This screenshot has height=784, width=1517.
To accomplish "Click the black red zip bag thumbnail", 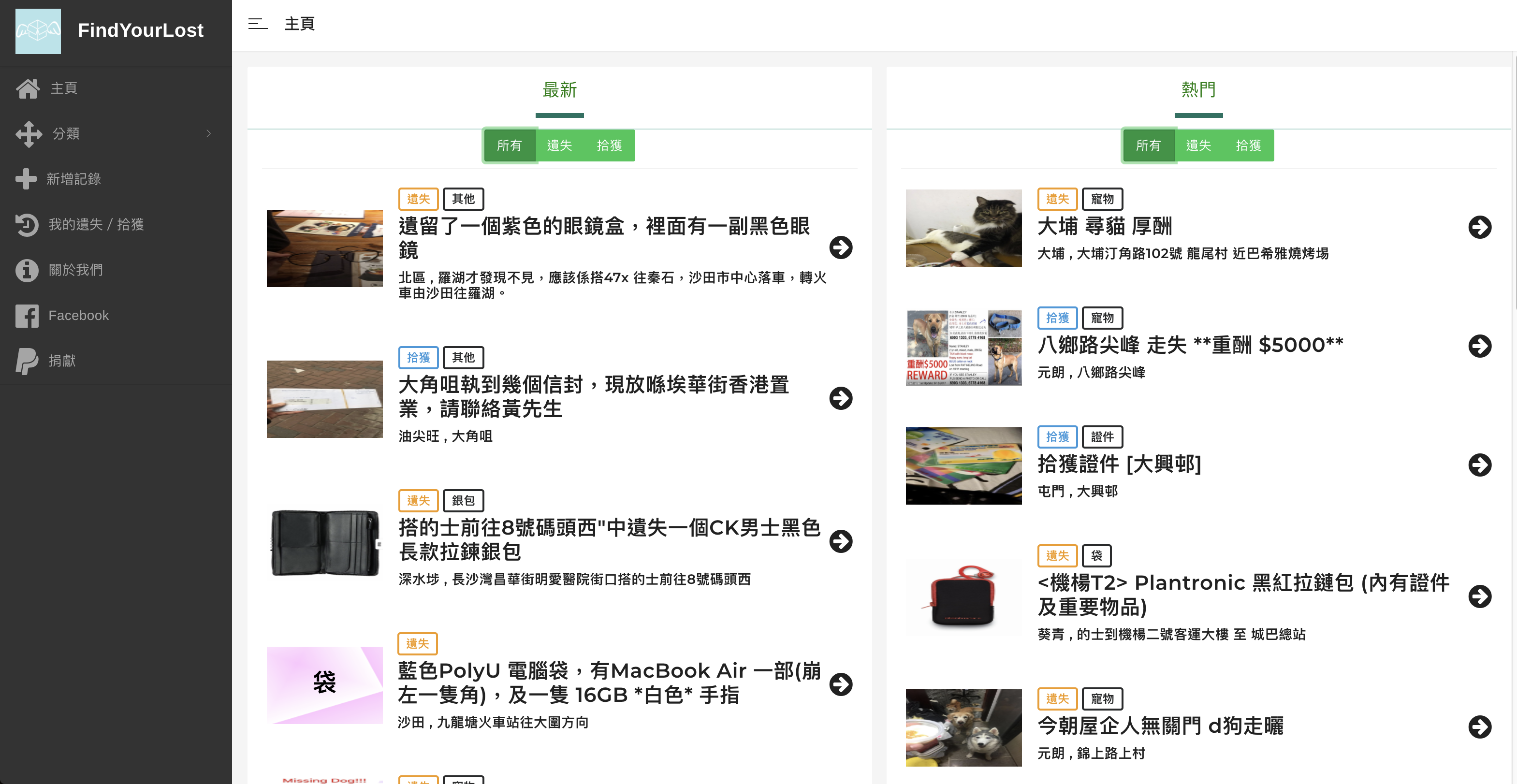I will [x=963, y=597].
